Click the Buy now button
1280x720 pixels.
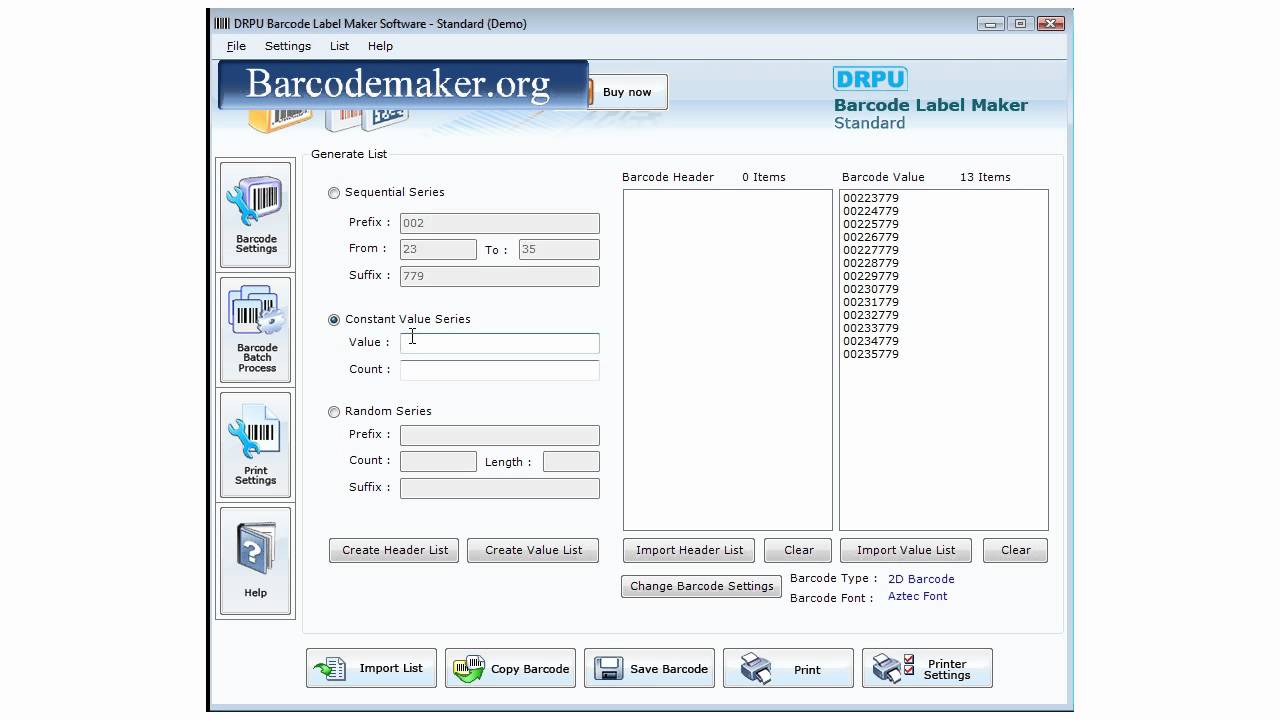627,92
